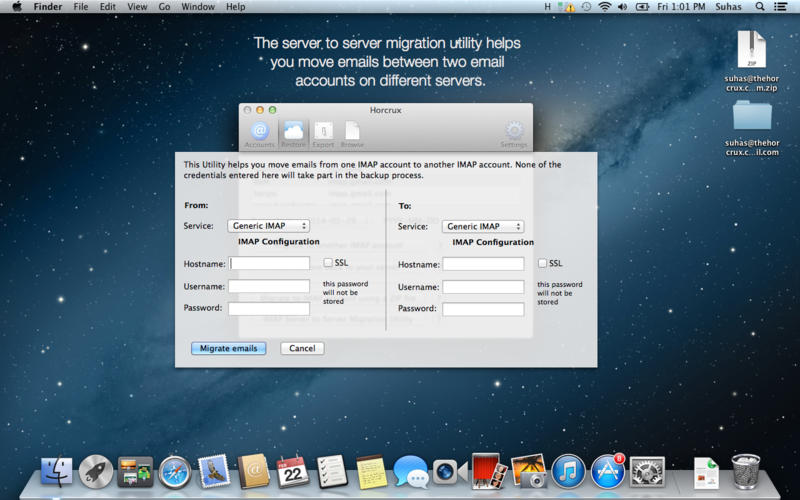Open System Preferences gears in Dock

[647, 471]
